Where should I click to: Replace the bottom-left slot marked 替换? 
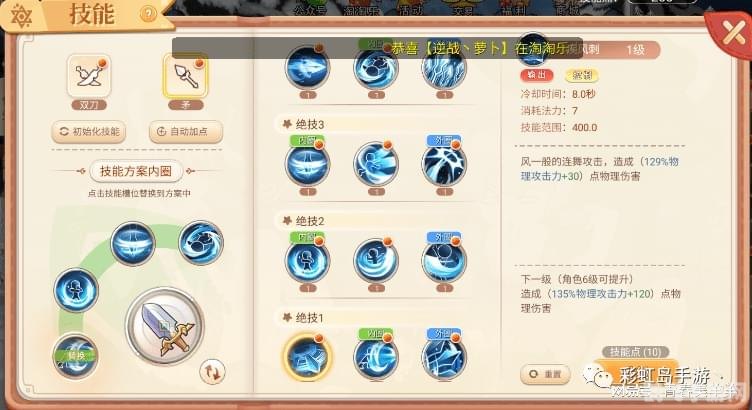click(x=75, y=356)
